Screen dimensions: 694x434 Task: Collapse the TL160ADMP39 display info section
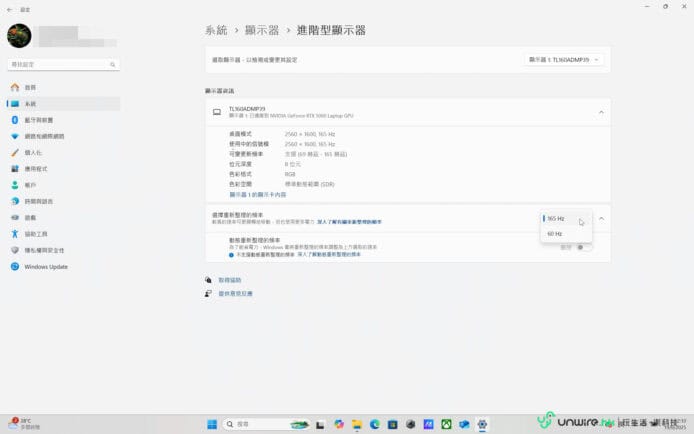click(601, 112)
